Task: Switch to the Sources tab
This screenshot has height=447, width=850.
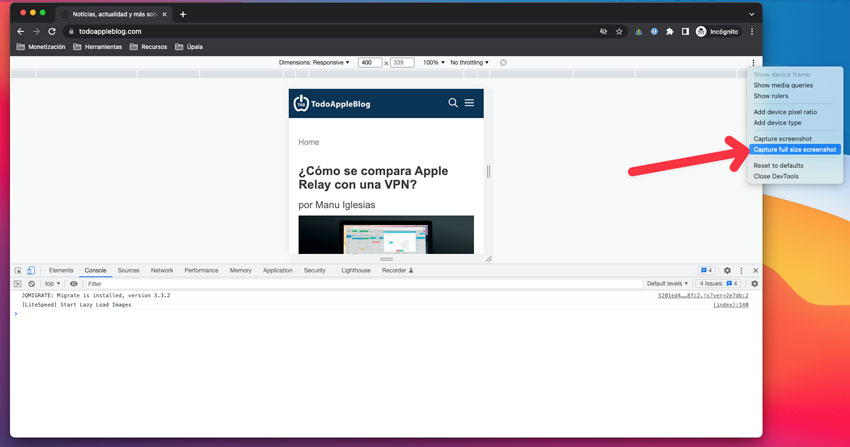Action: click(128, 270)
